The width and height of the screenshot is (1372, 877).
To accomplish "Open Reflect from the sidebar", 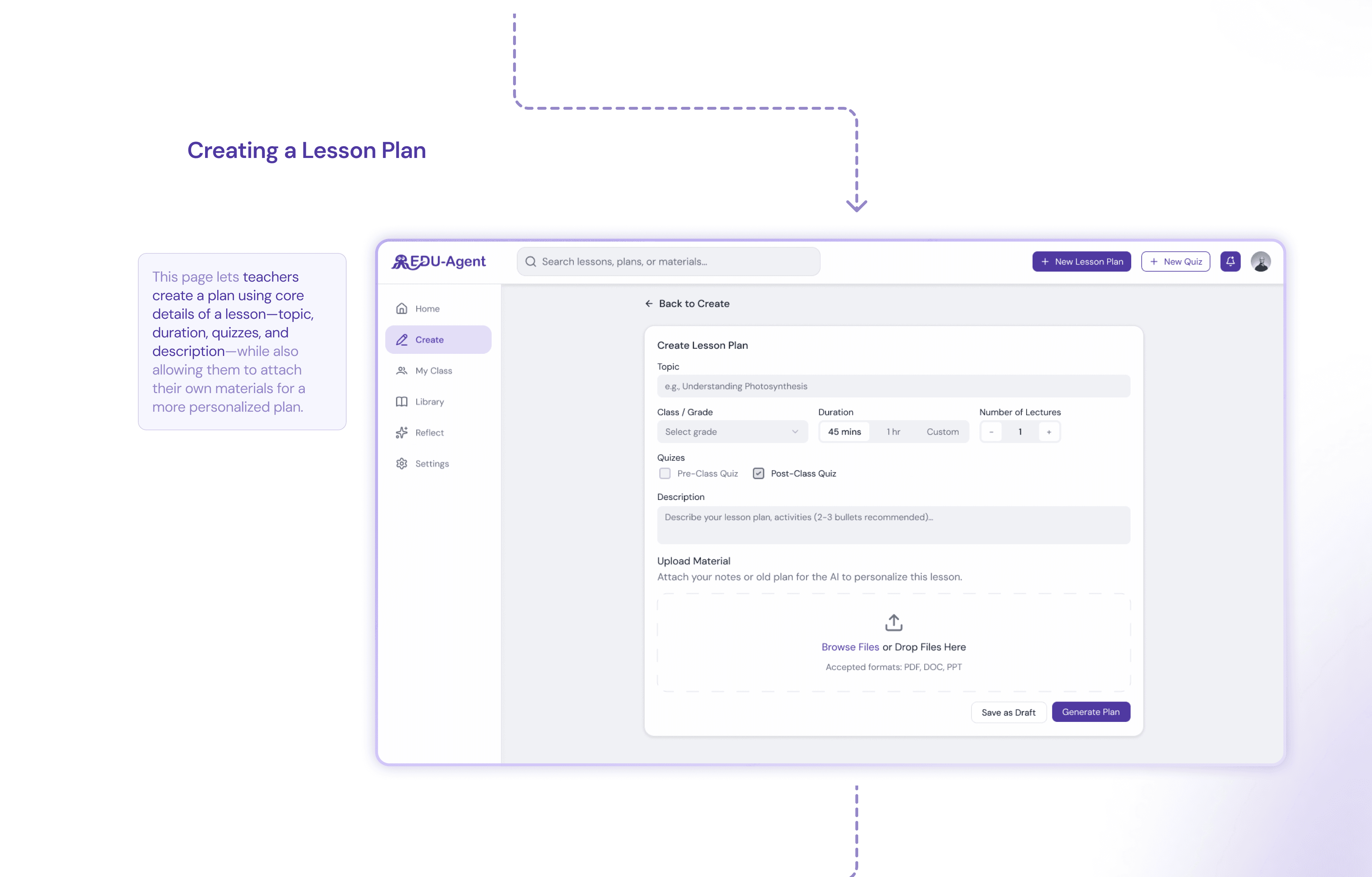I will [428, 432].
